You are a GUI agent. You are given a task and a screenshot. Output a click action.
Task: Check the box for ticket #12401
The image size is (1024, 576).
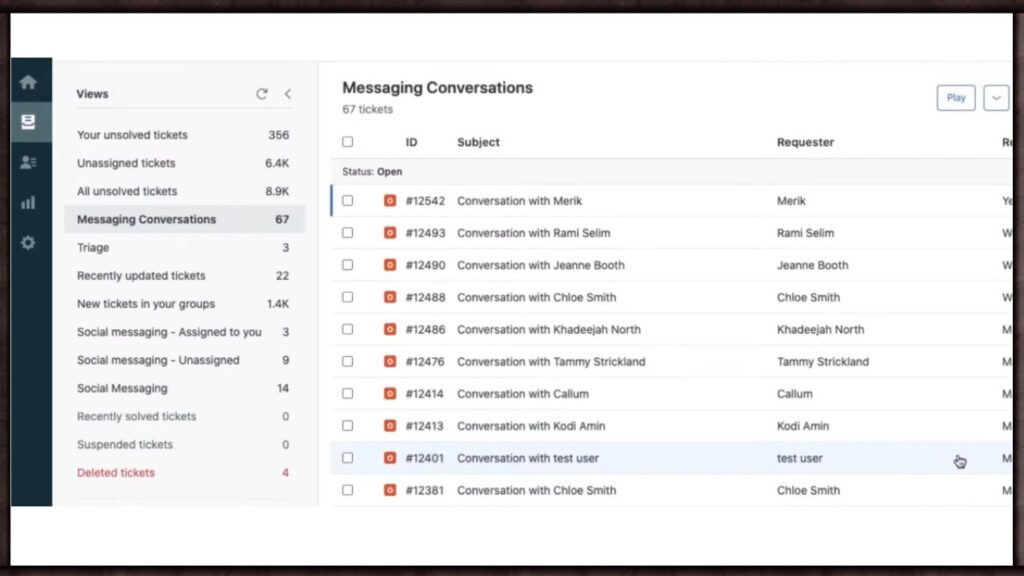click(x=347, y=458)
